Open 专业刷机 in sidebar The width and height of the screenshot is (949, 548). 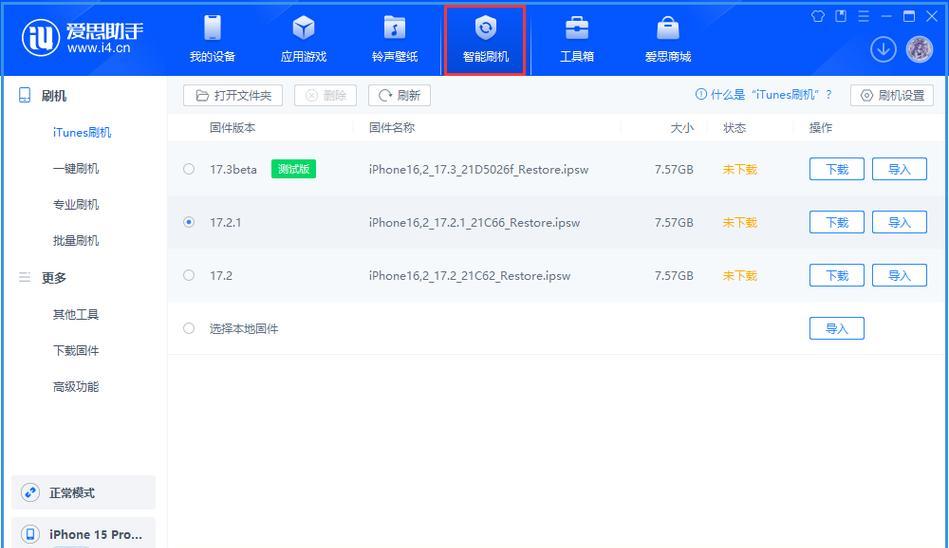tap(76, 205)
